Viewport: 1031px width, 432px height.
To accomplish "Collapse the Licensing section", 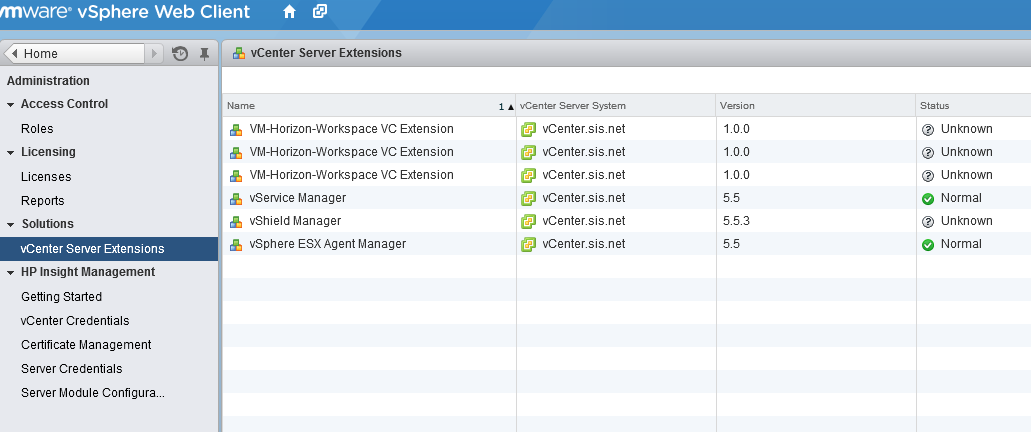I will click(11, 153).
